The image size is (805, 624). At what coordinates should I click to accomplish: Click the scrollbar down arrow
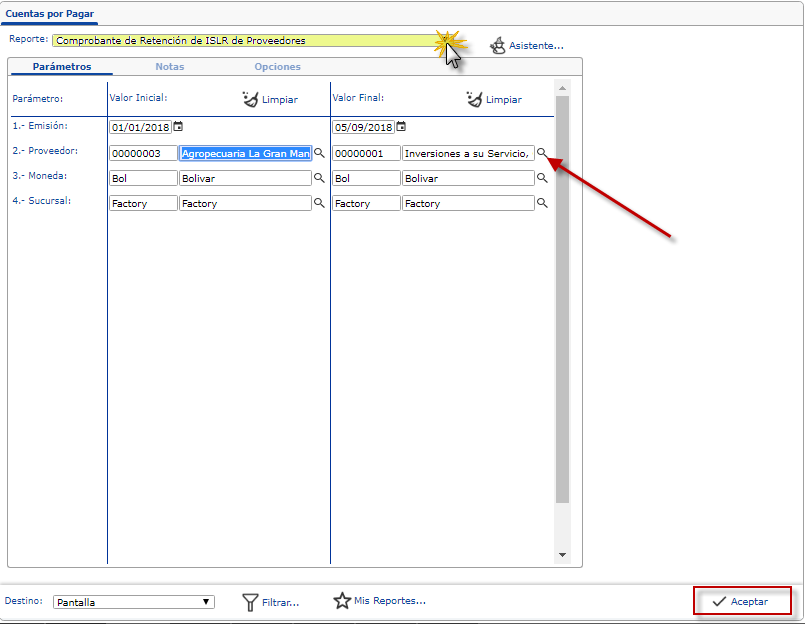point(562,555)
